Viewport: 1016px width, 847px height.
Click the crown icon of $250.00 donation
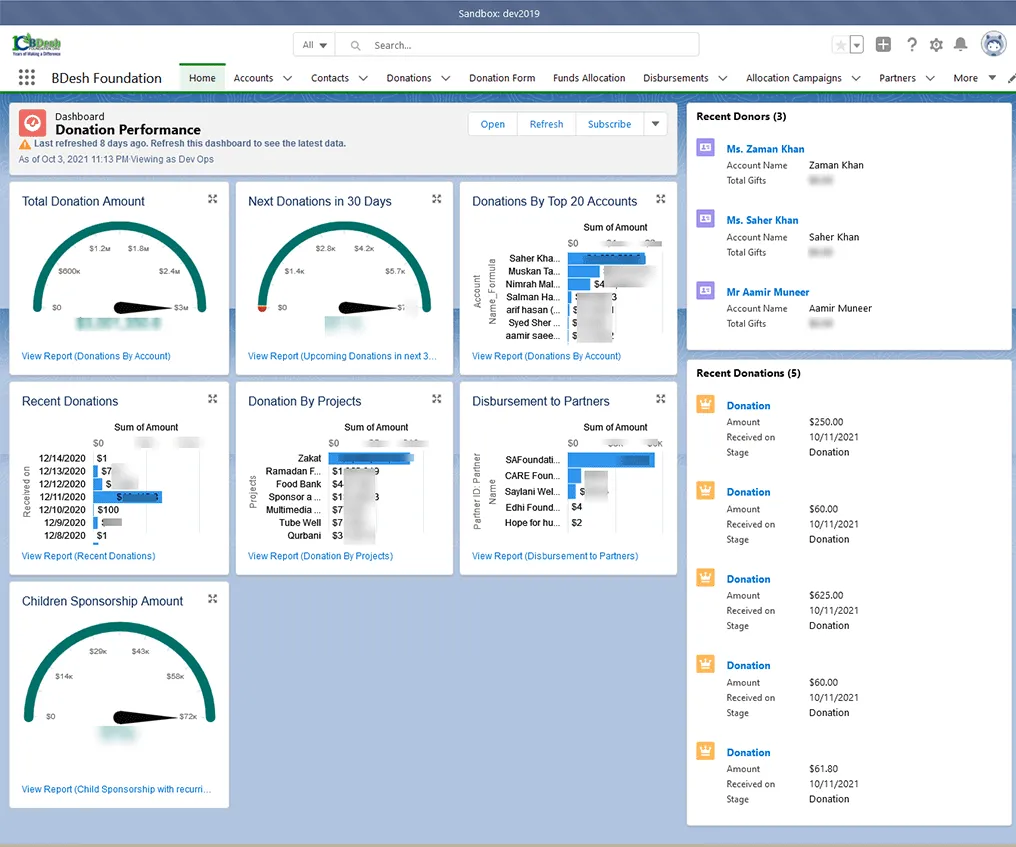click(706, 404)
